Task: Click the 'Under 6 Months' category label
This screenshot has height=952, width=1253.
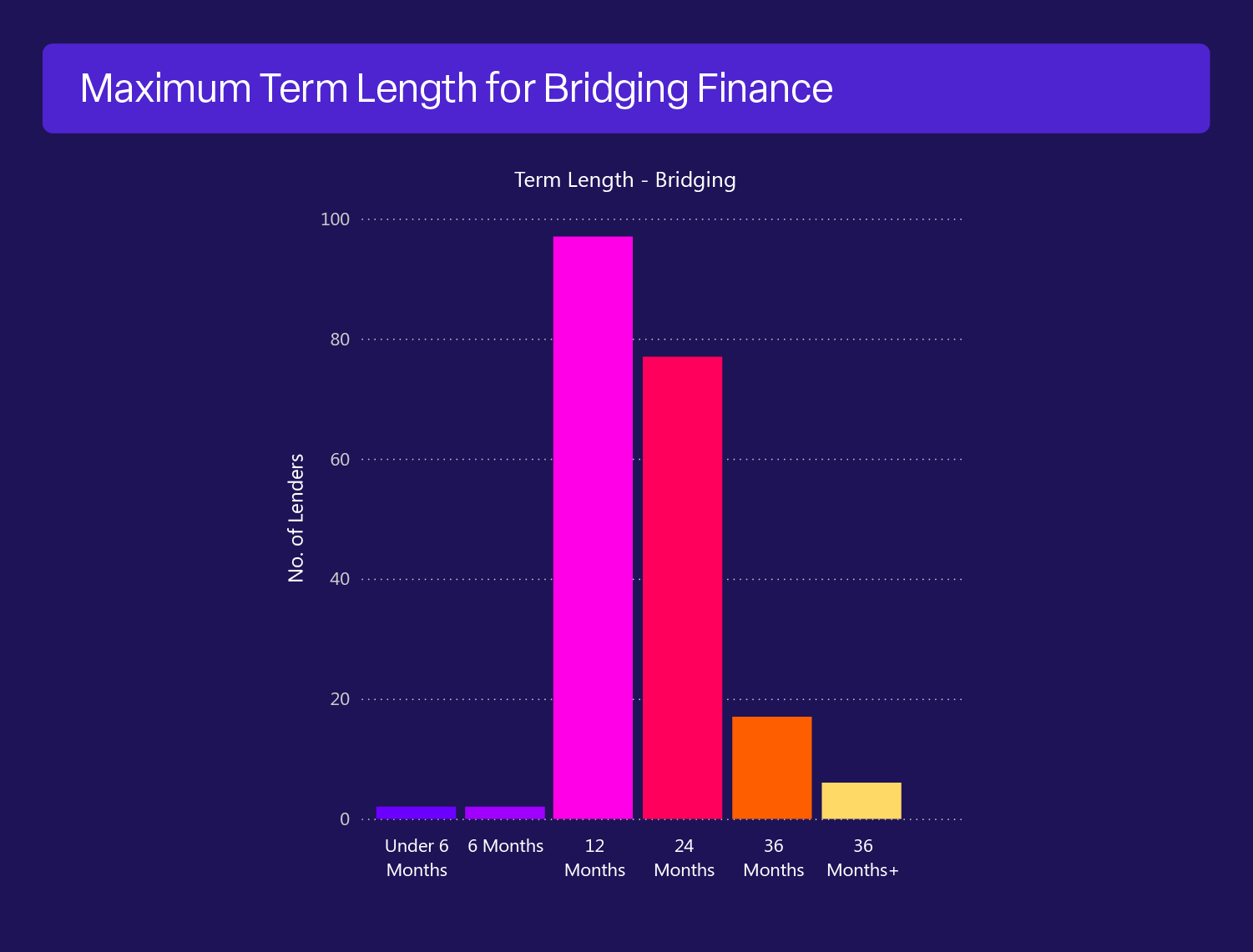Action: tap(417, 858)
